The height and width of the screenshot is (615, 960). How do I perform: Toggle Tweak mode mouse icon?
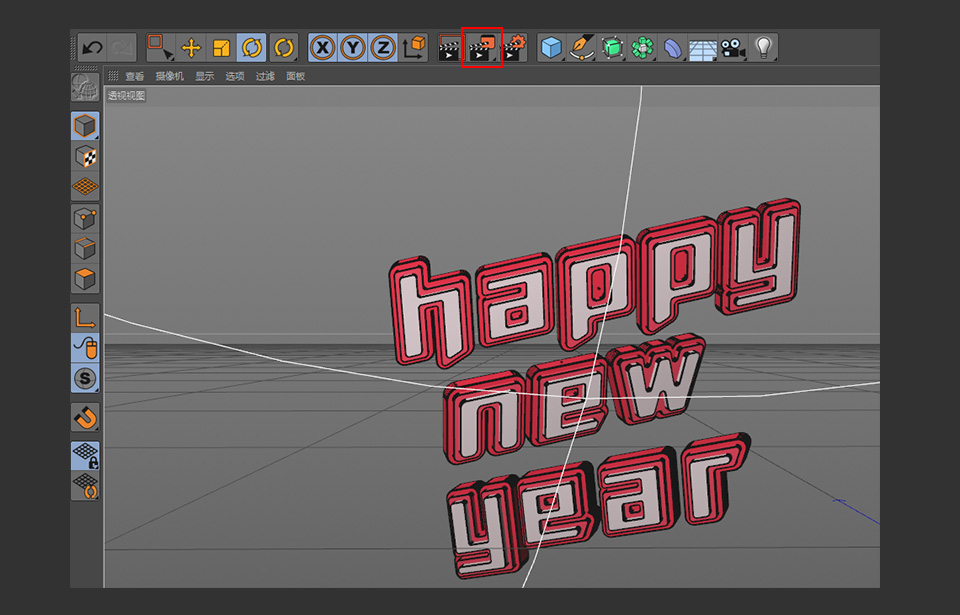tap(85, 348)
